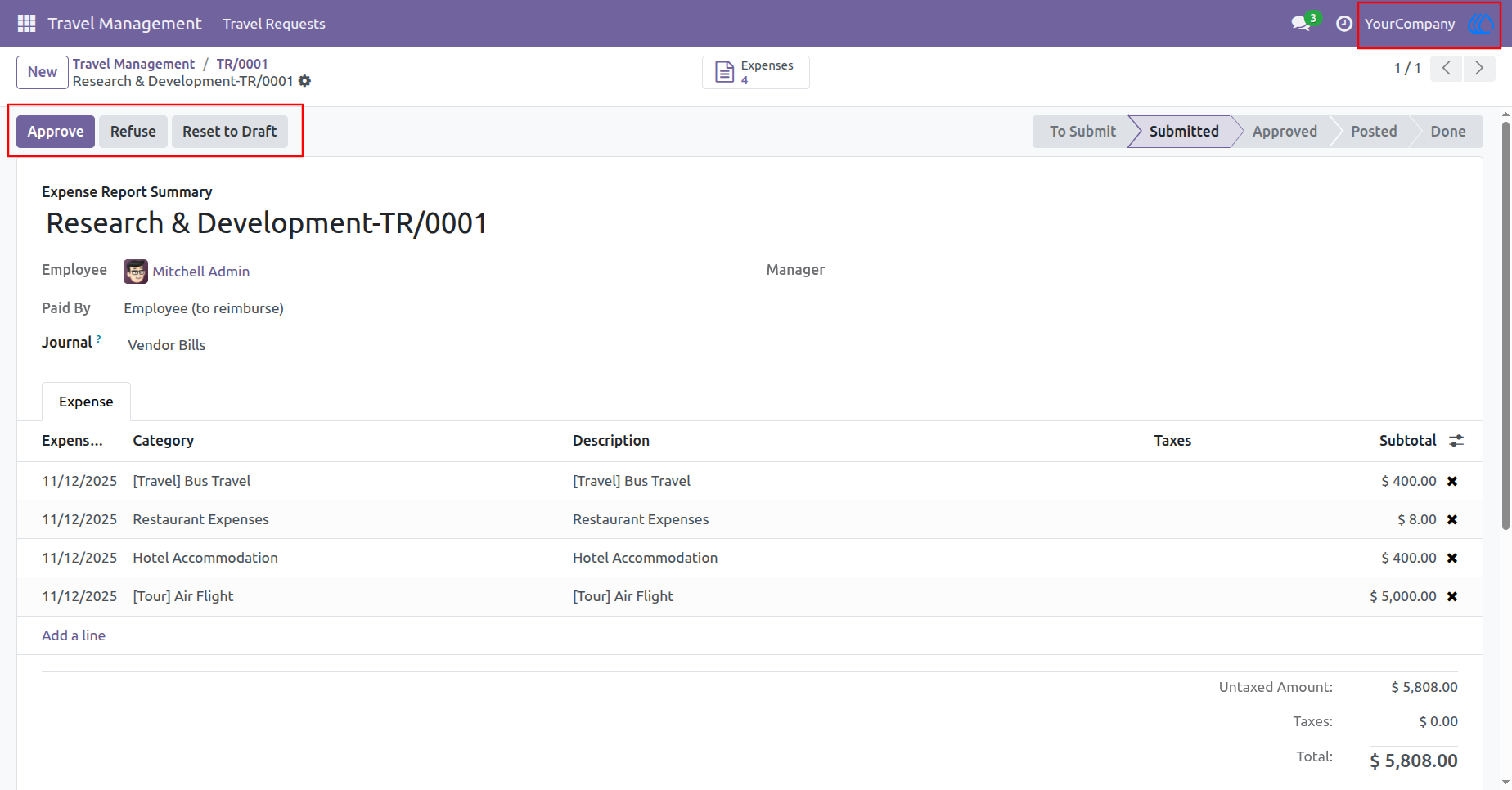This screenshot has height=790, width=1512.
Task: Open the TR/0001 breadcrumb link
Action: pos(242,64)
